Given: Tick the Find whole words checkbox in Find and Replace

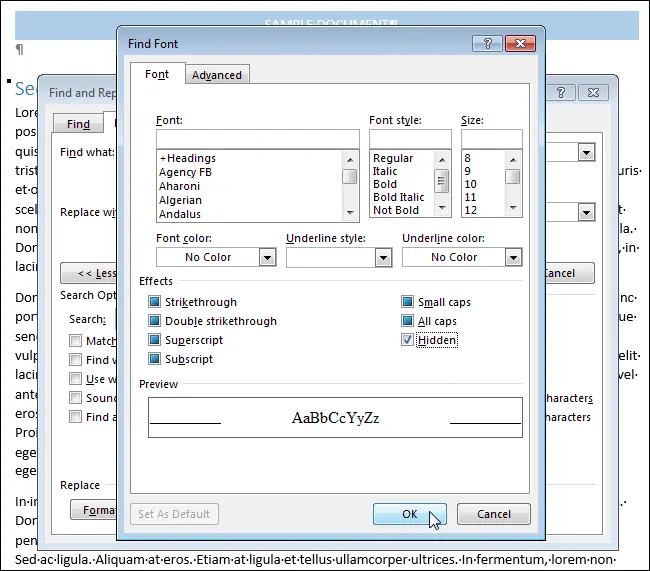Looking at the screenshot, I should [75, 360].
